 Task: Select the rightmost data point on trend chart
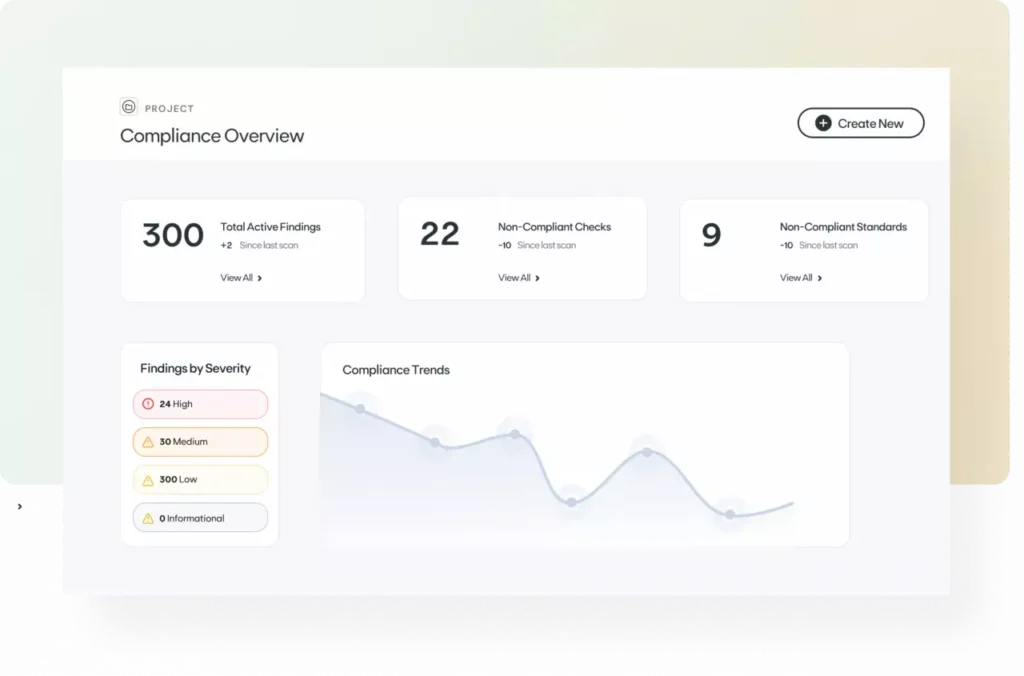click(730, 514)
